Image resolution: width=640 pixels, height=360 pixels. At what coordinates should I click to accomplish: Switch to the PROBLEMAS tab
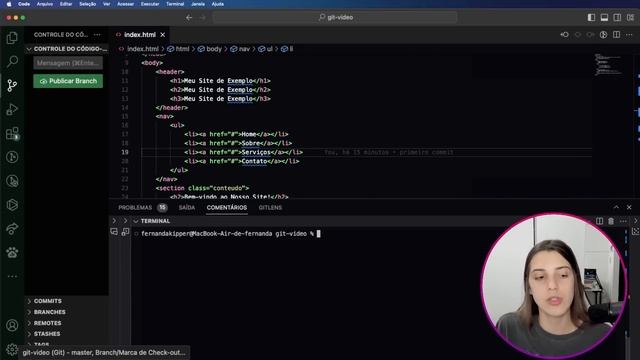tap(135, 207)
